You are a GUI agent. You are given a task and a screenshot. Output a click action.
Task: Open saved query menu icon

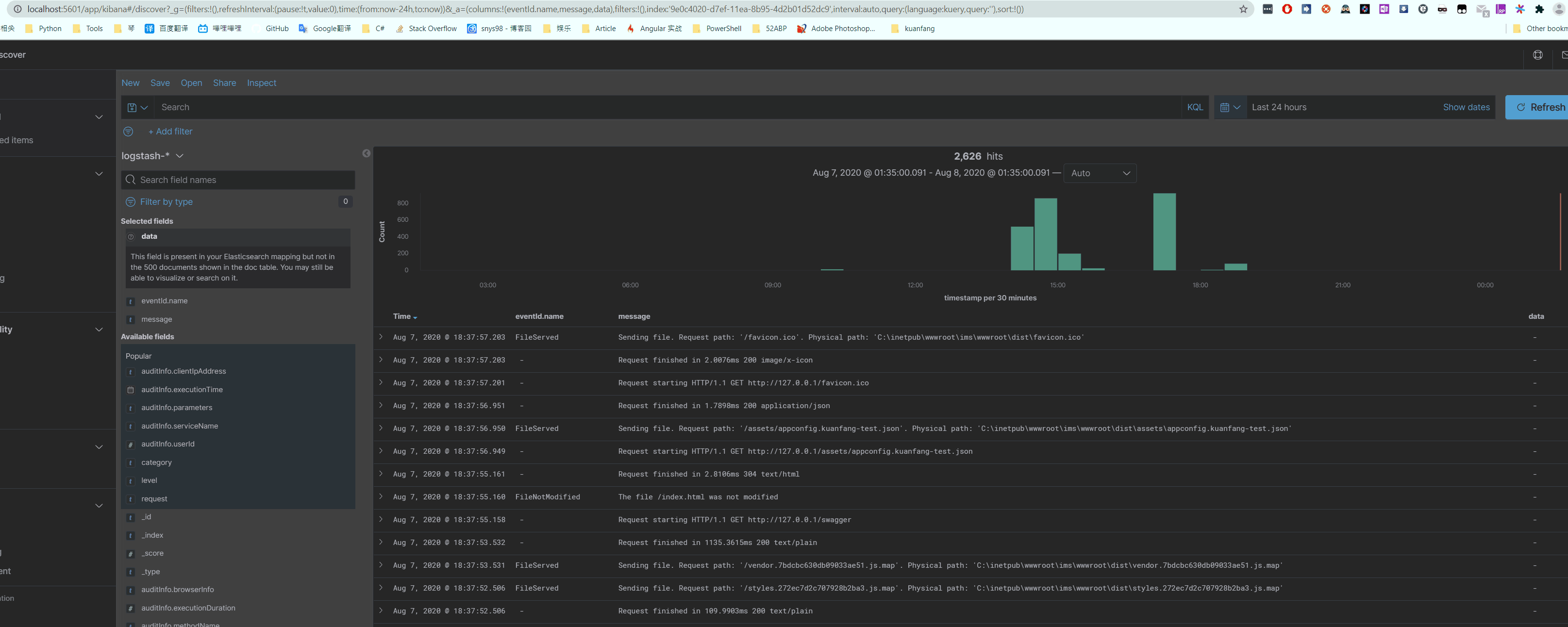[x=137, y=107]
